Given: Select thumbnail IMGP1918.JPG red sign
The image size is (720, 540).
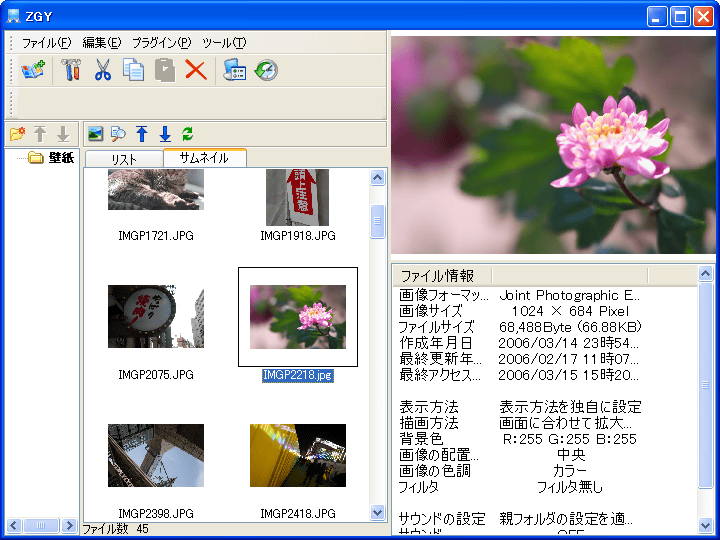Looking at the screenshot, I should point(298,197).
